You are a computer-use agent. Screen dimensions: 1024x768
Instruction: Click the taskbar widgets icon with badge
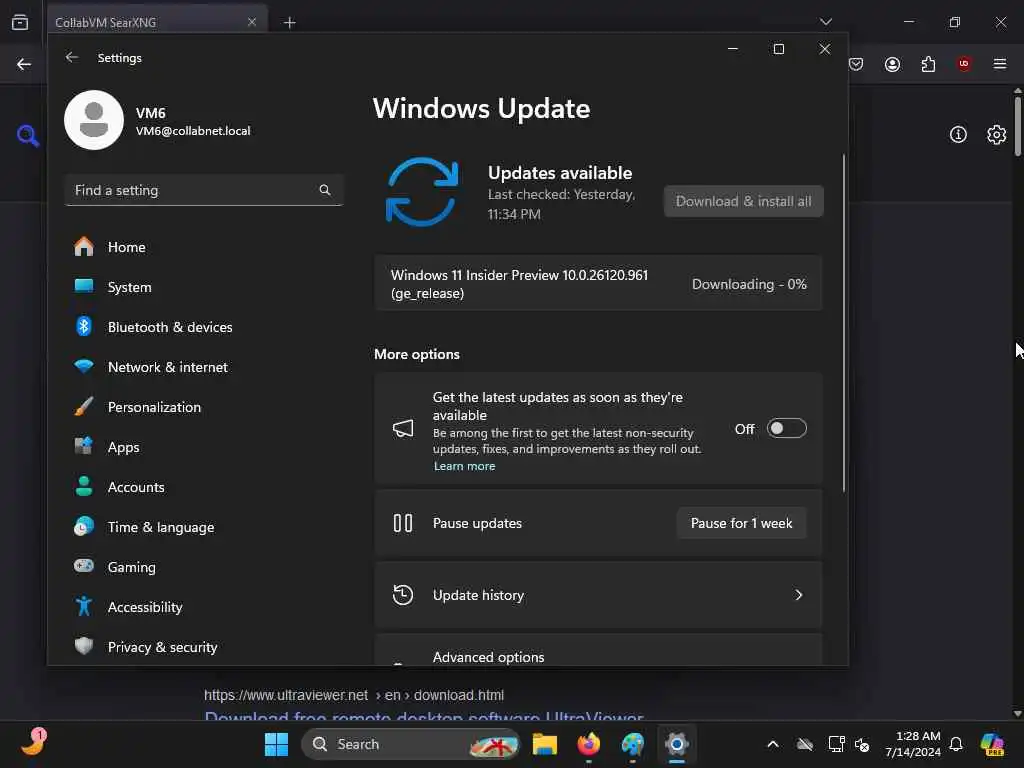coord(33,743)
